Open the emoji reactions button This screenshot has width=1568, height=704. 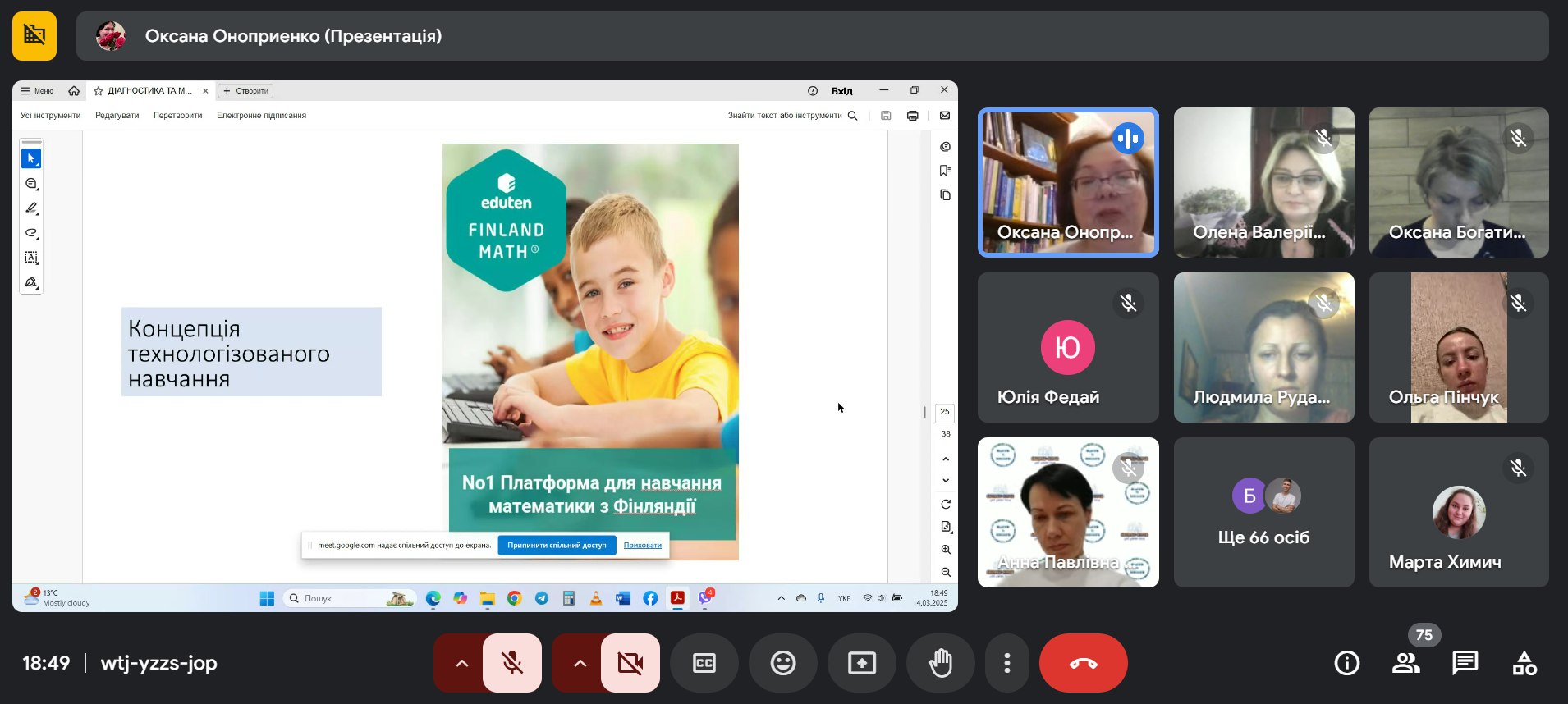pyautogui.click(x=783, y=663)
